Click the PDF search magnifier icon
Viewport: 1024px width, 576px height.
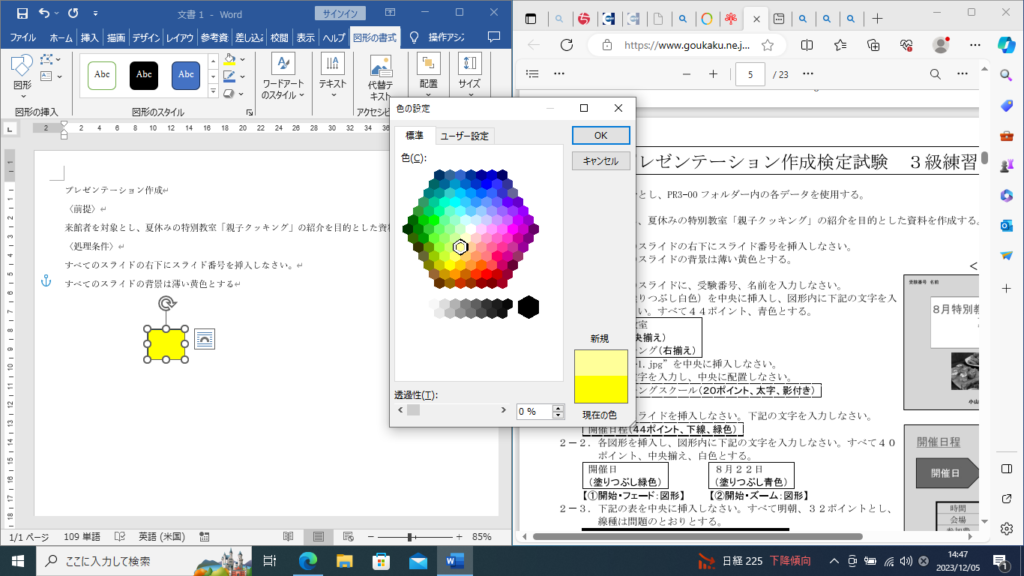coord(935,75)
